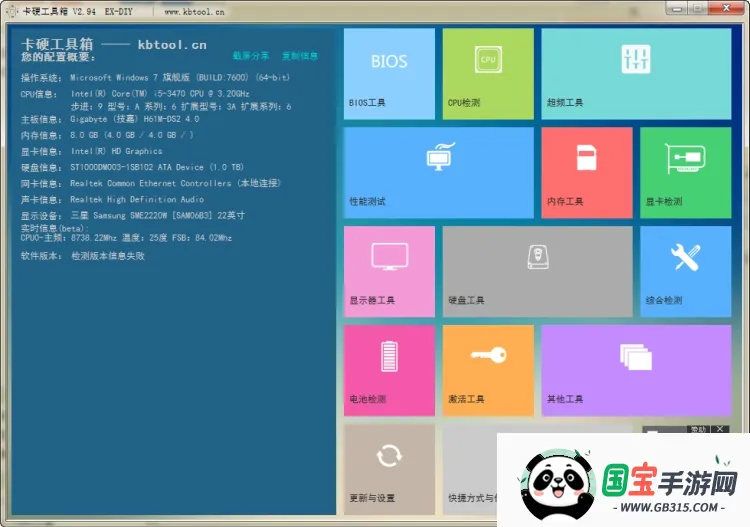Select the CPU0-主频 8738.22MHz line
The image size is (750, 527).
pos(126,238)
